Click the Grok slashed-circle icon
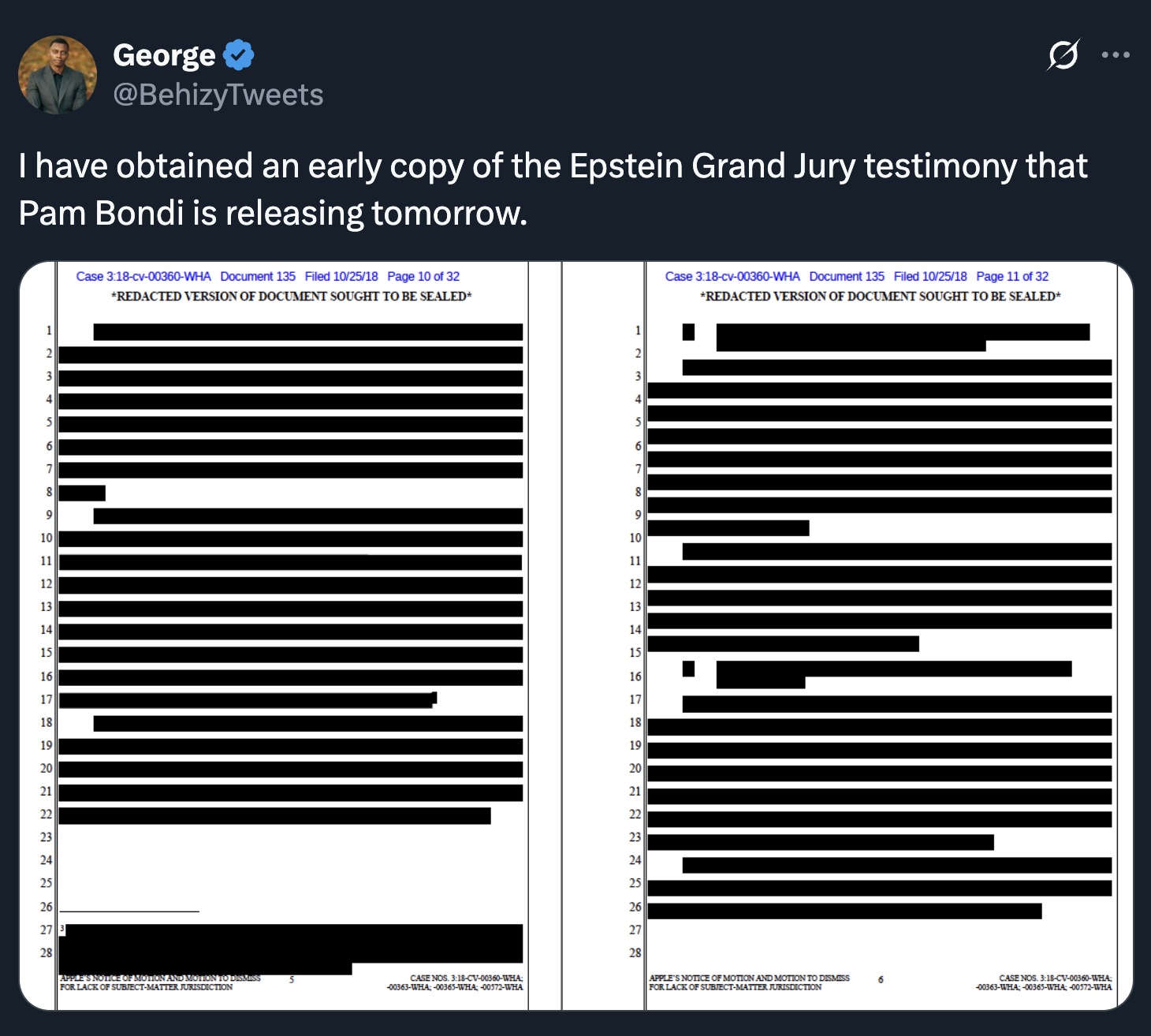 [x=1063, y=55]
